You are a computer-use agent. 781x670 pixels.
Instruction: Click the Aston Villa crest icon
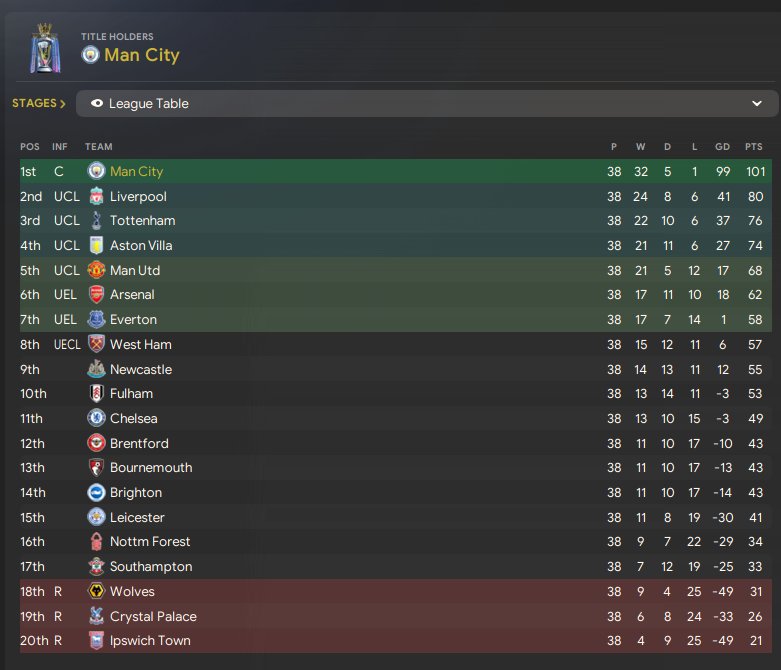pyautogui.click(x=96, y=245)
